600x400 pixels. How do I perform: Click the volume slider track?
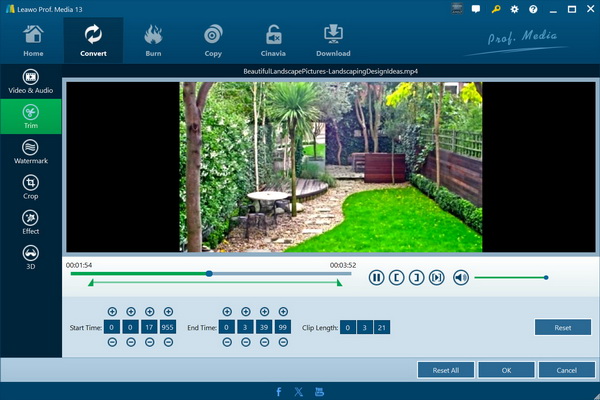[510, 278]
